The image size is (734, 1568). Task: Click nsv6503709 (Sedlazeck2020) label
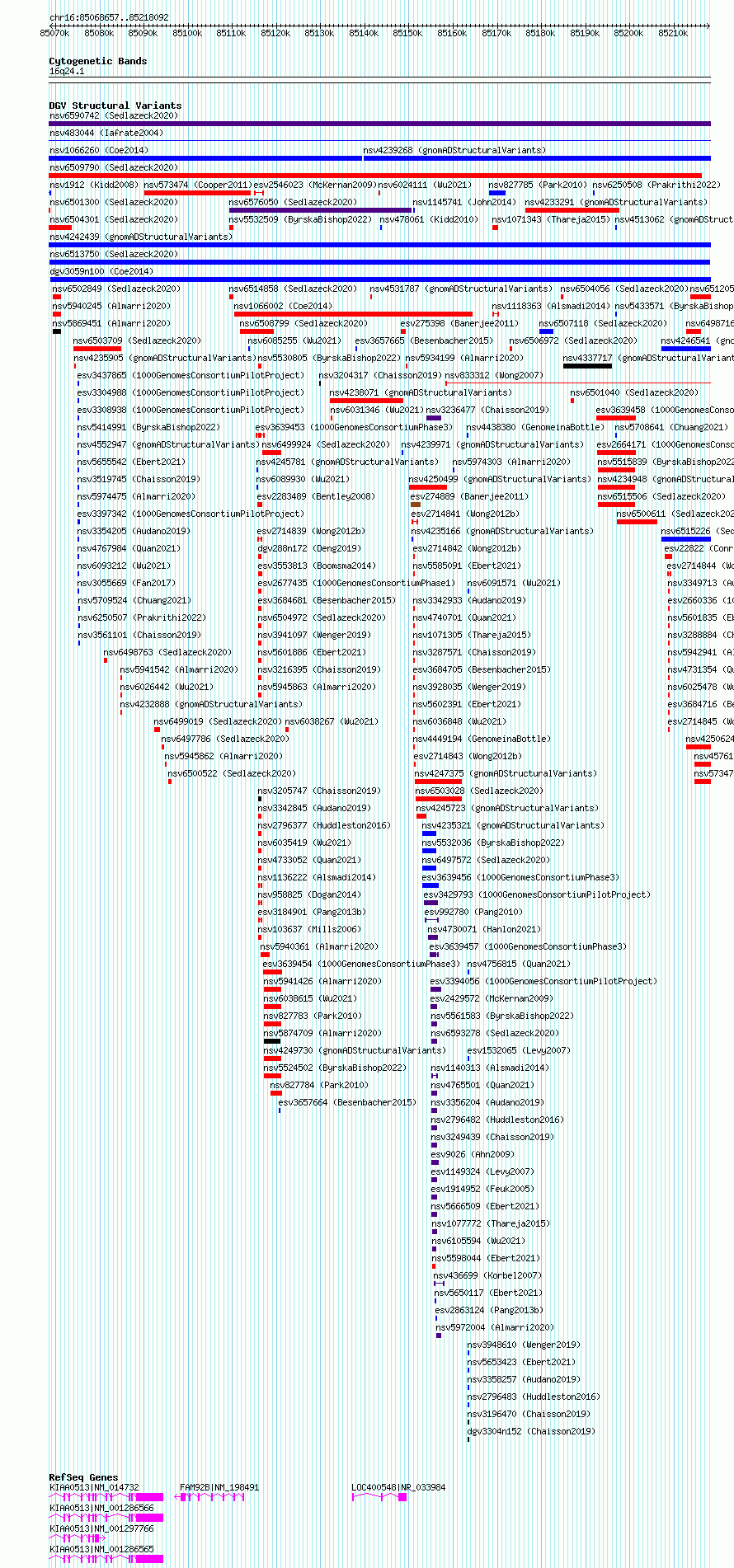click(x=137, y=341)
